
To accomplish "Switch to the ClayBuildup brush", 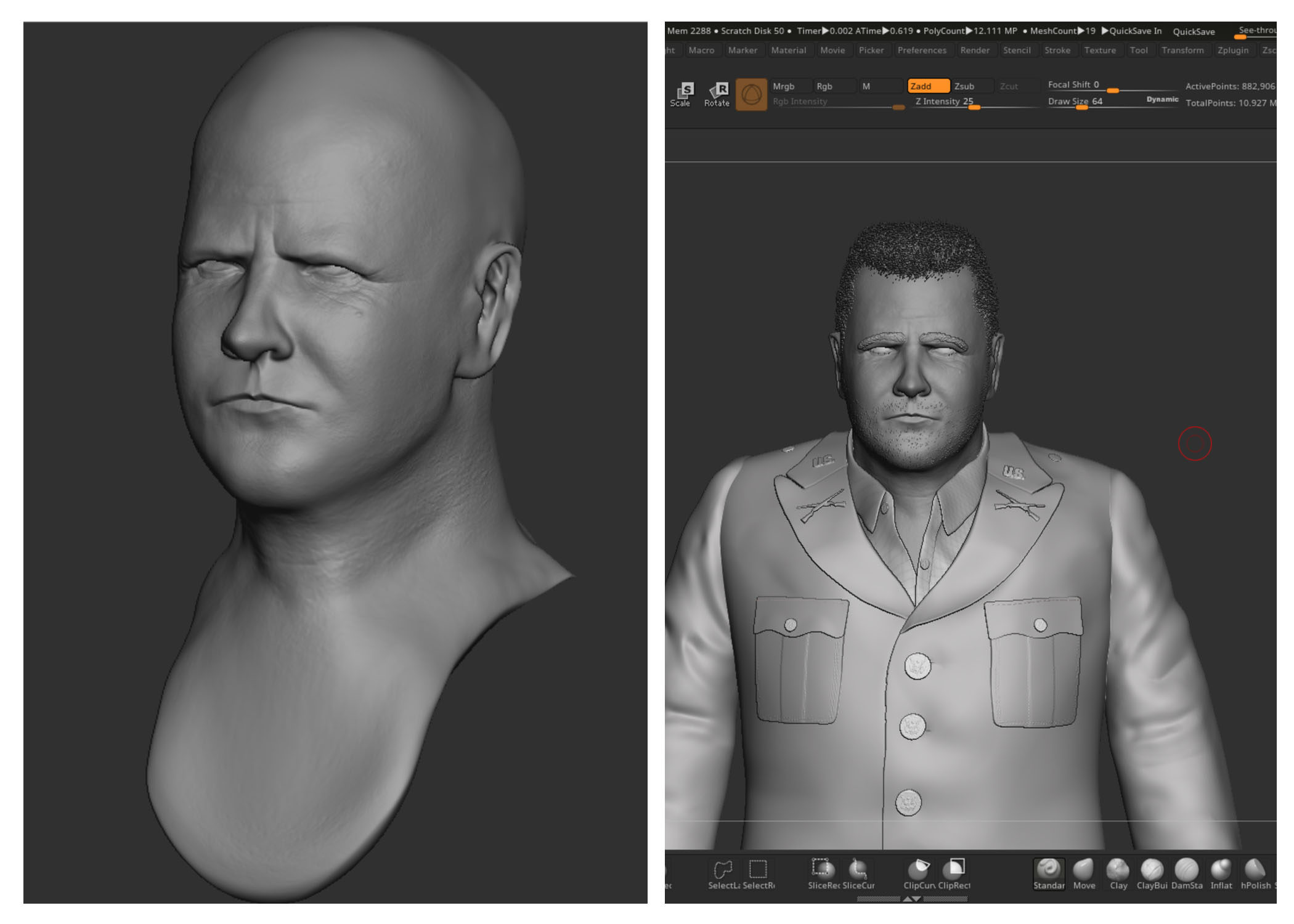I will pyautogui.click(x=1152, y=875).
